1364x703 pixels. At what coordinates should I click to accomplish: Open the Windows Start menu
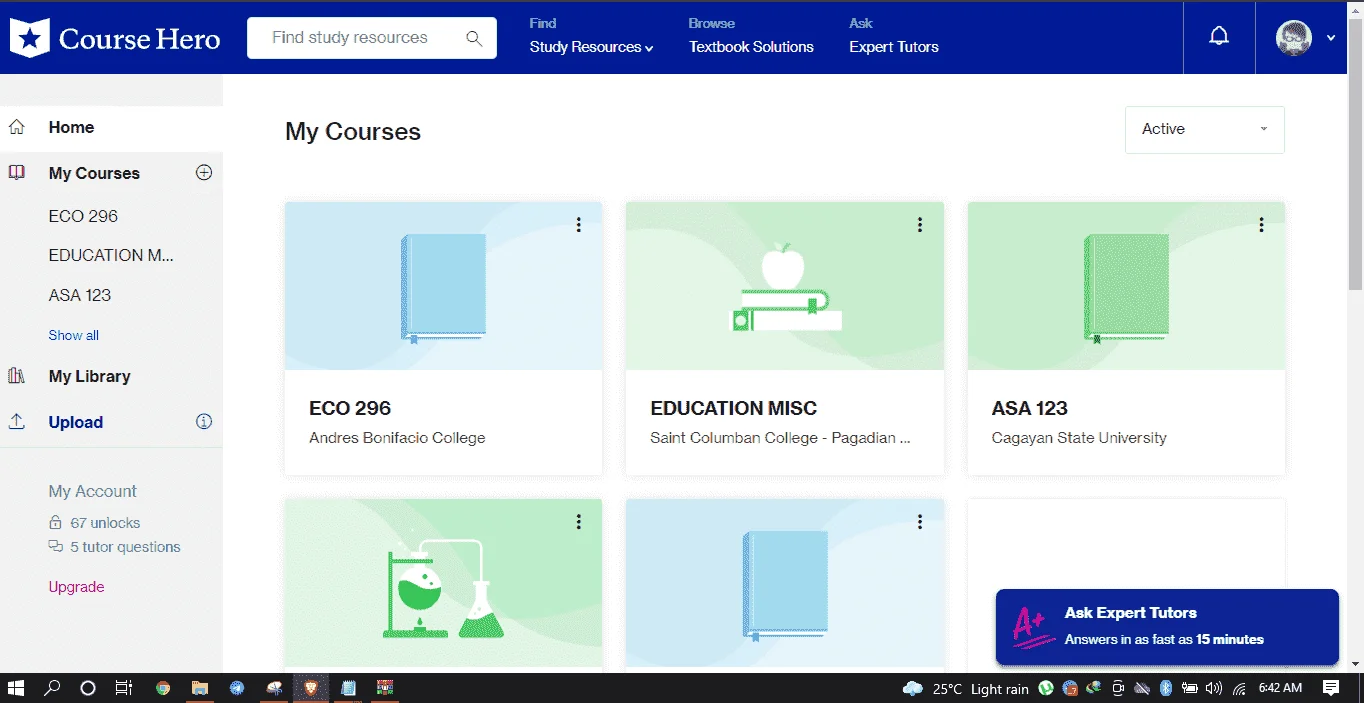(16, 688)
